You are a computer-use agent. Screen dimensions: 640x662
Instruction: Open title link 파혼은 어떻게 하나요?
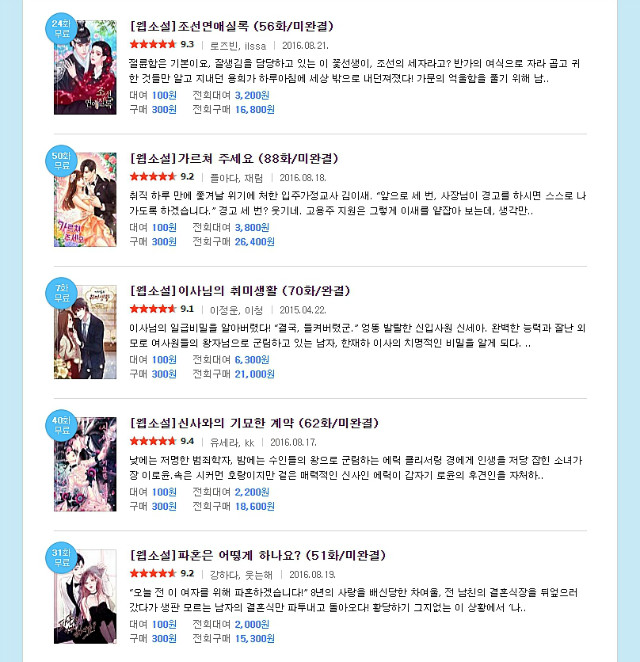258,555
